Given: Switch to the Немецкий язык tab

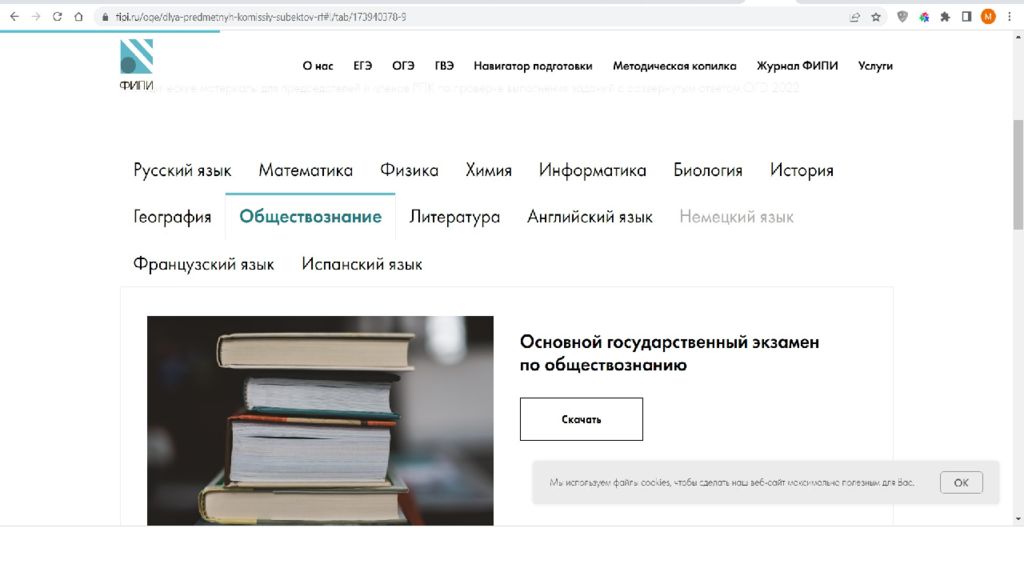Looking at the screenshot, I should [x=736, y=217].
